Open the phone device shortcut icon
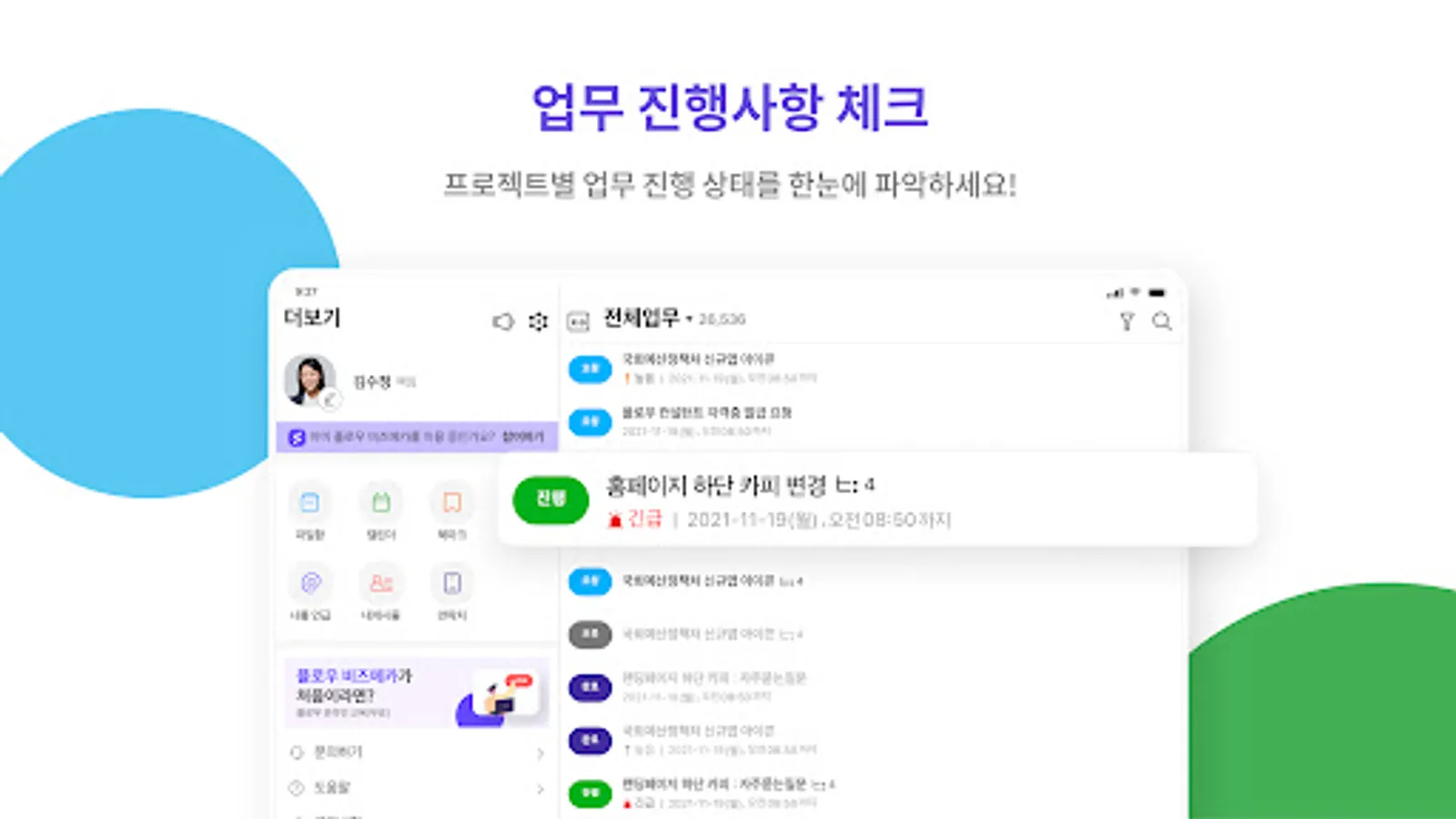The height and width of the screenshot is (819, 1456). [x=452, y=582]
